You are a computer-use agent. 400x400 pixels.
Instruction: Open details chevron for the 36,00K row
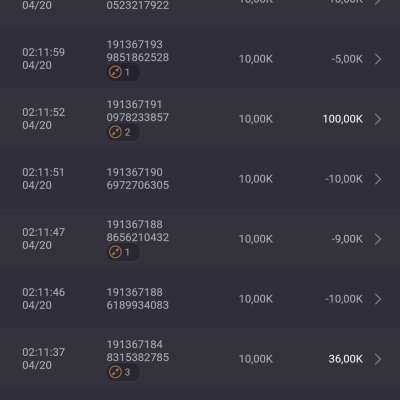[378, 359]
